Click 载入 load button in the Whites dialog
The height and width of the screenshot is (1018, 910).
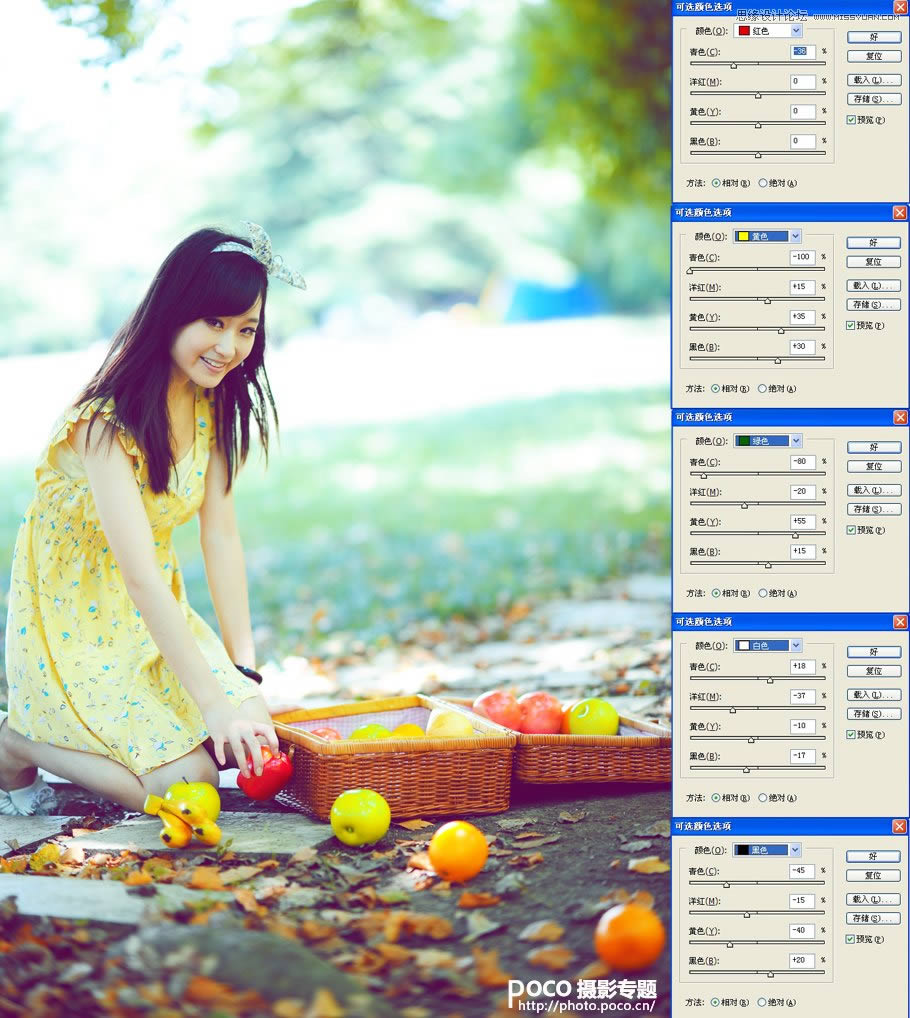tap(873, 695)
